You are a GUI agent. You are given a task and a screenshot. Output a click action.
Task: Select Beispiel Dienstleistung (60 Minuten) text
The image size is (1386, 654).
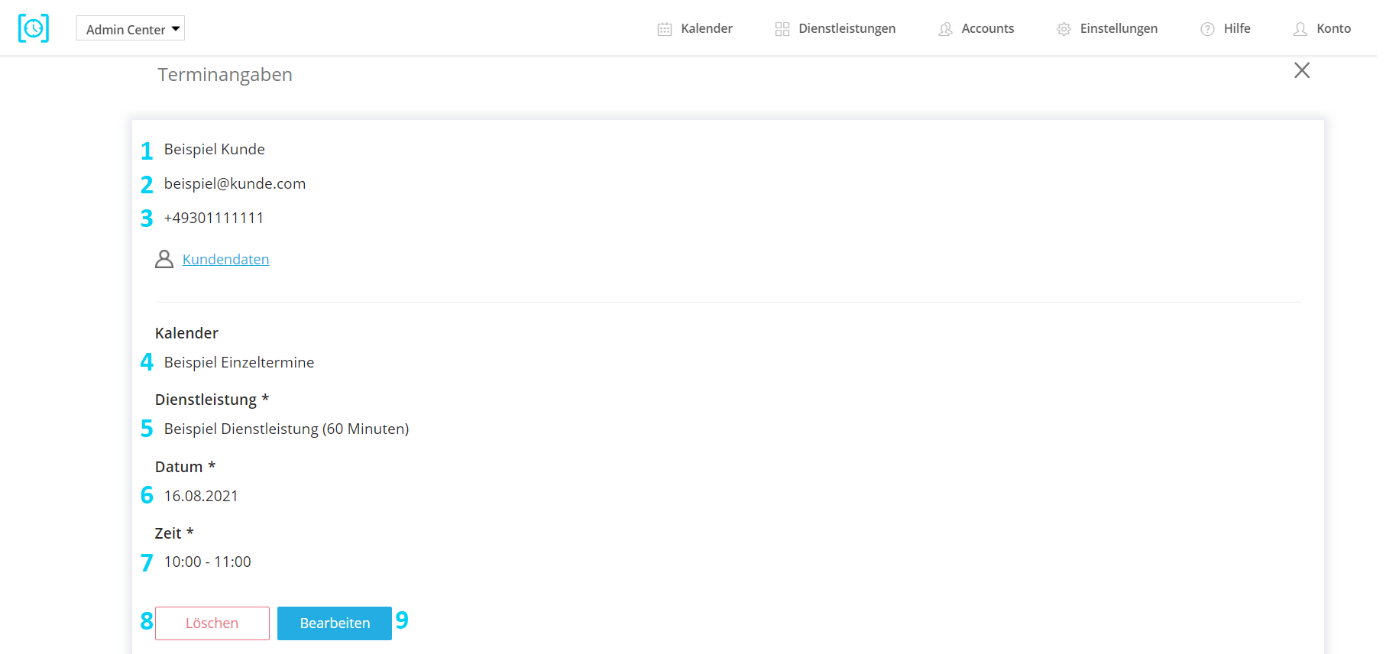click(287, 429)
